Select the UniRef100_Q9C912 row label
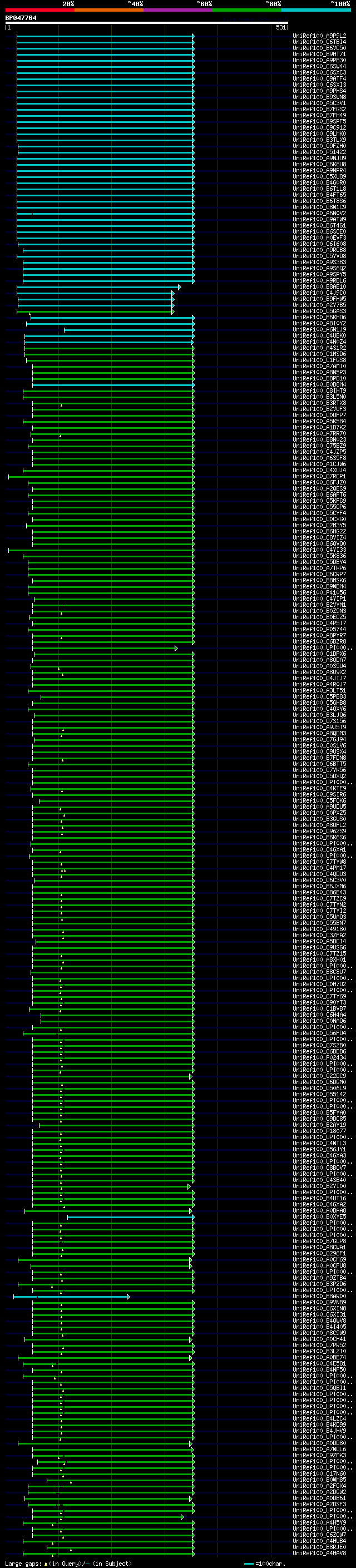Screen dimensions: 356x1568 (319, 128)
